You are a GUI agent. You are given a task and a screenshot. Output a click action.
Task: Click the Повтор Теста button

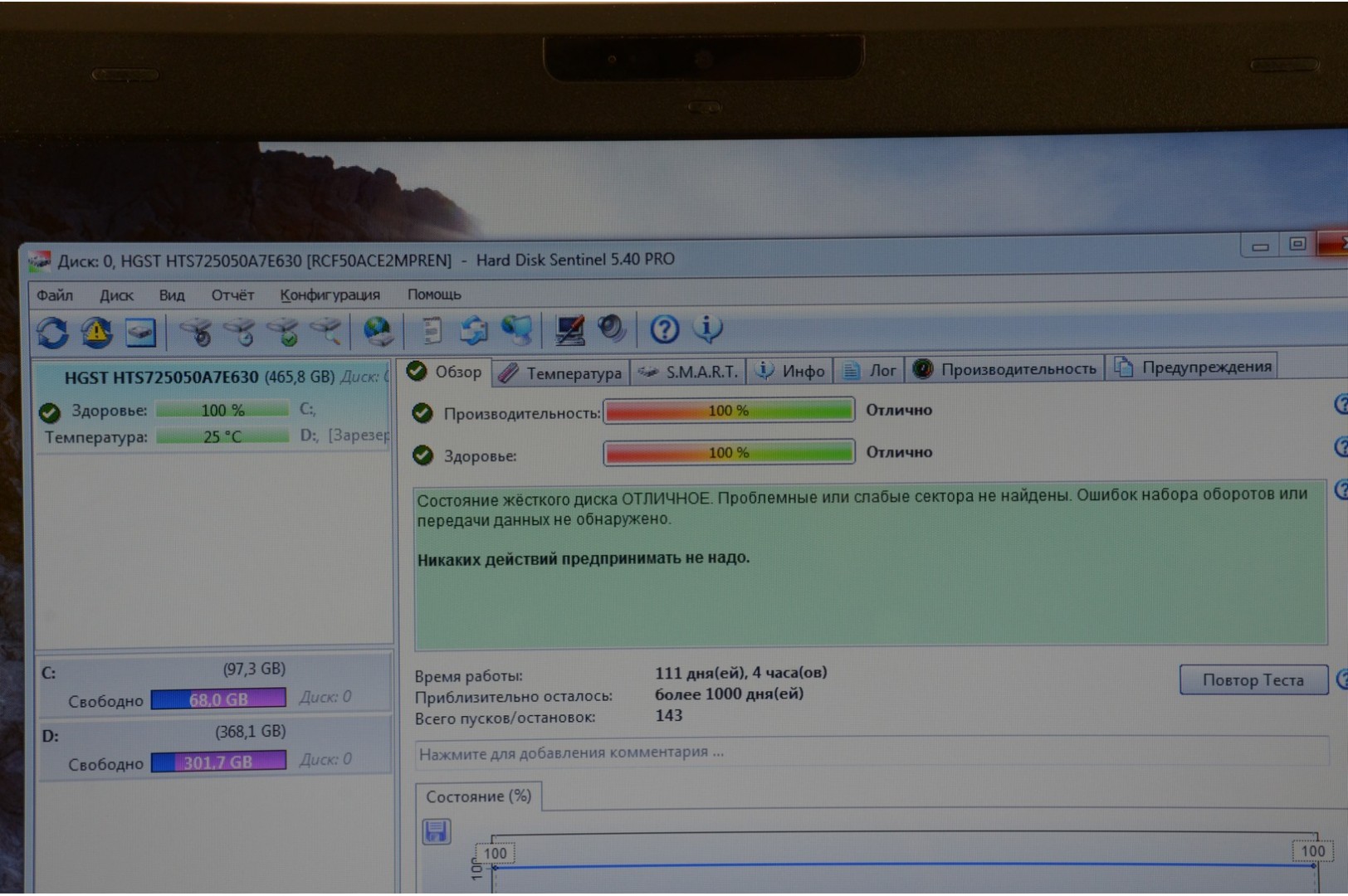pyautogui.click(x=1253, y=679)
